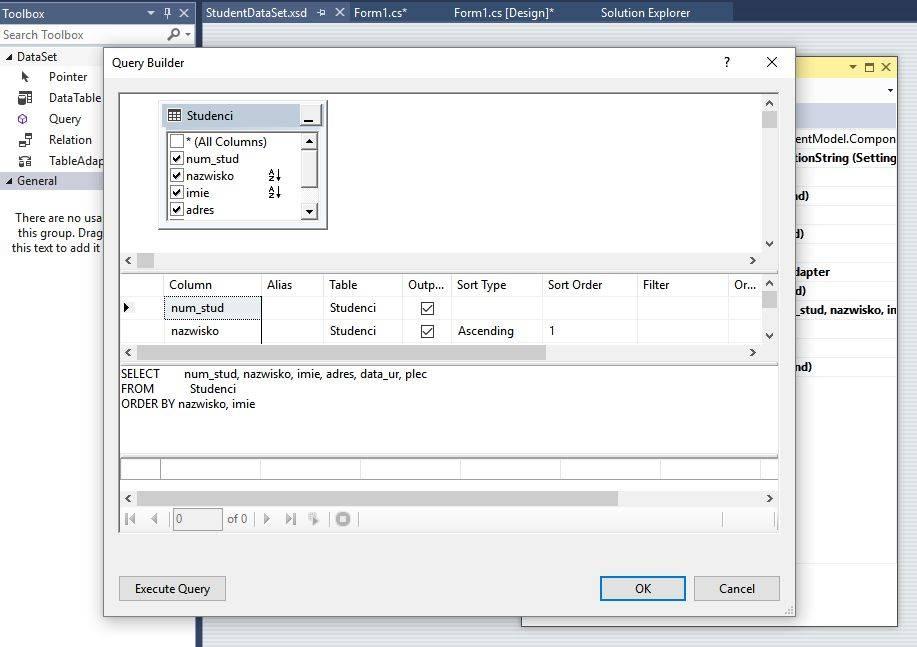Minimize the Studenci table pane
Image resolution: width=917 pixels, height=647 pixels.
pyautogui.click(x=309, y=116)
